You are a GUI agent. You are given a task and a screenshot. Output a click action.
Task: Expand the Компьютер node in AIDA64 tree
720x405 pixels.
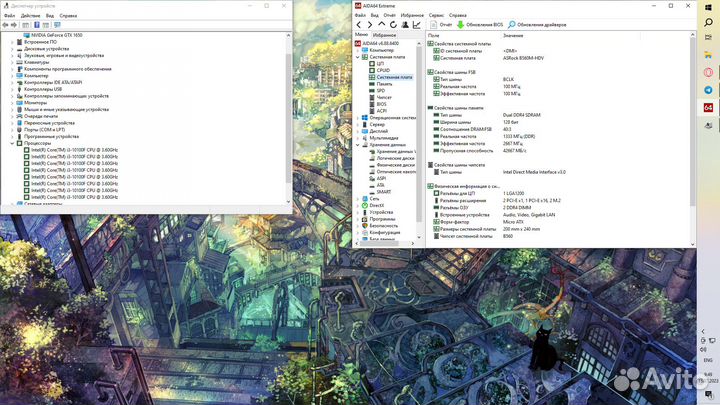click(358, 50)
